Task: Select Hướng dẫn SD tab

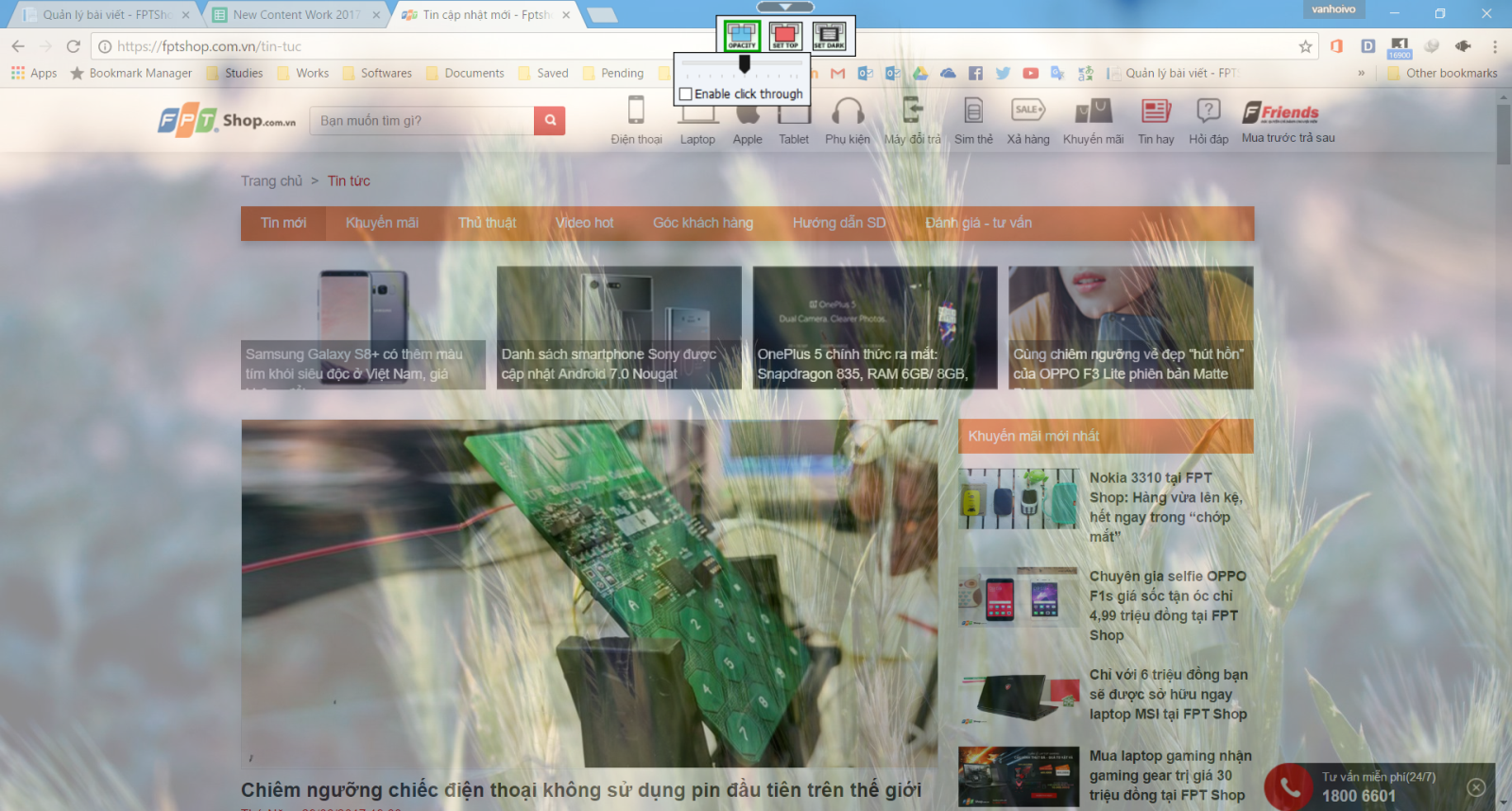Action: coord(839,223)
